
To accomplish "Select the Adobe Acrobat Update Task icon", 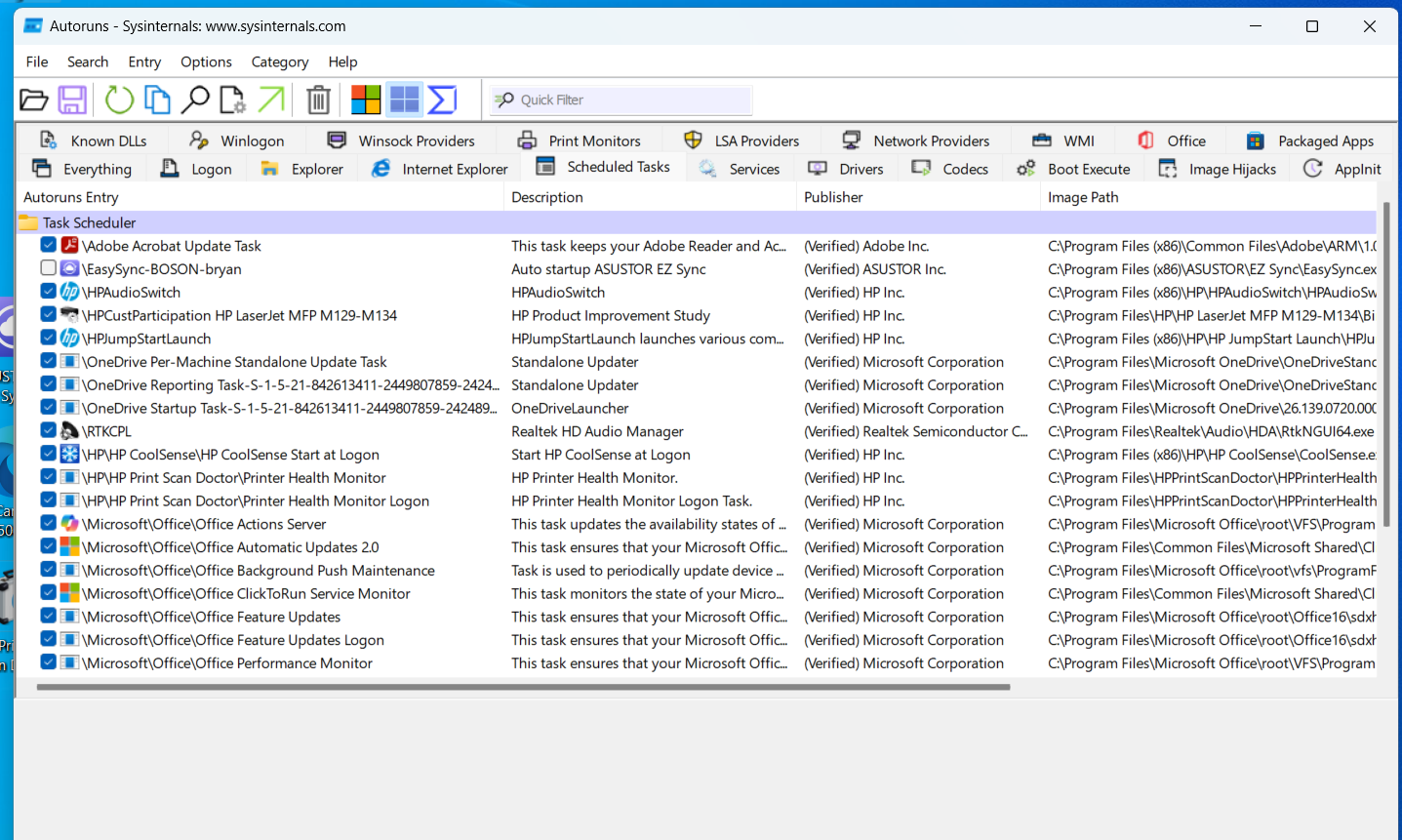I will (69, 246).
